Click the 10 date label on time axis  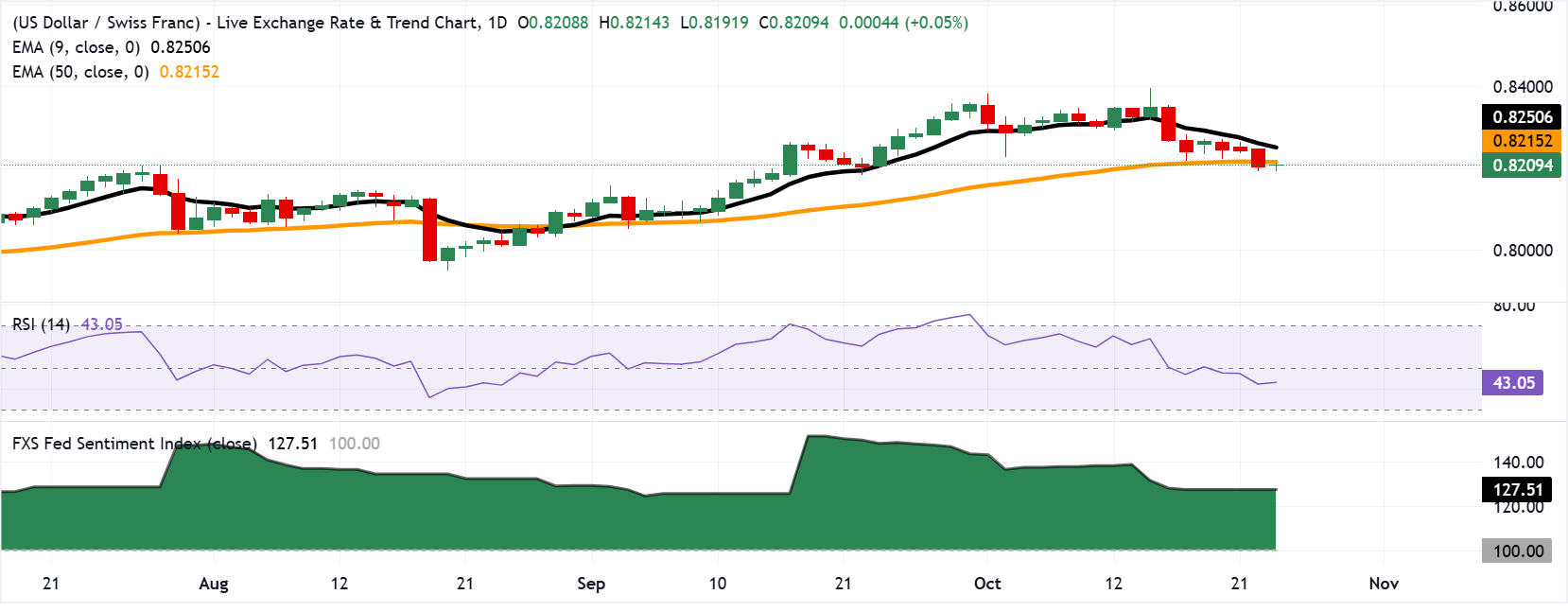[718, 584]
